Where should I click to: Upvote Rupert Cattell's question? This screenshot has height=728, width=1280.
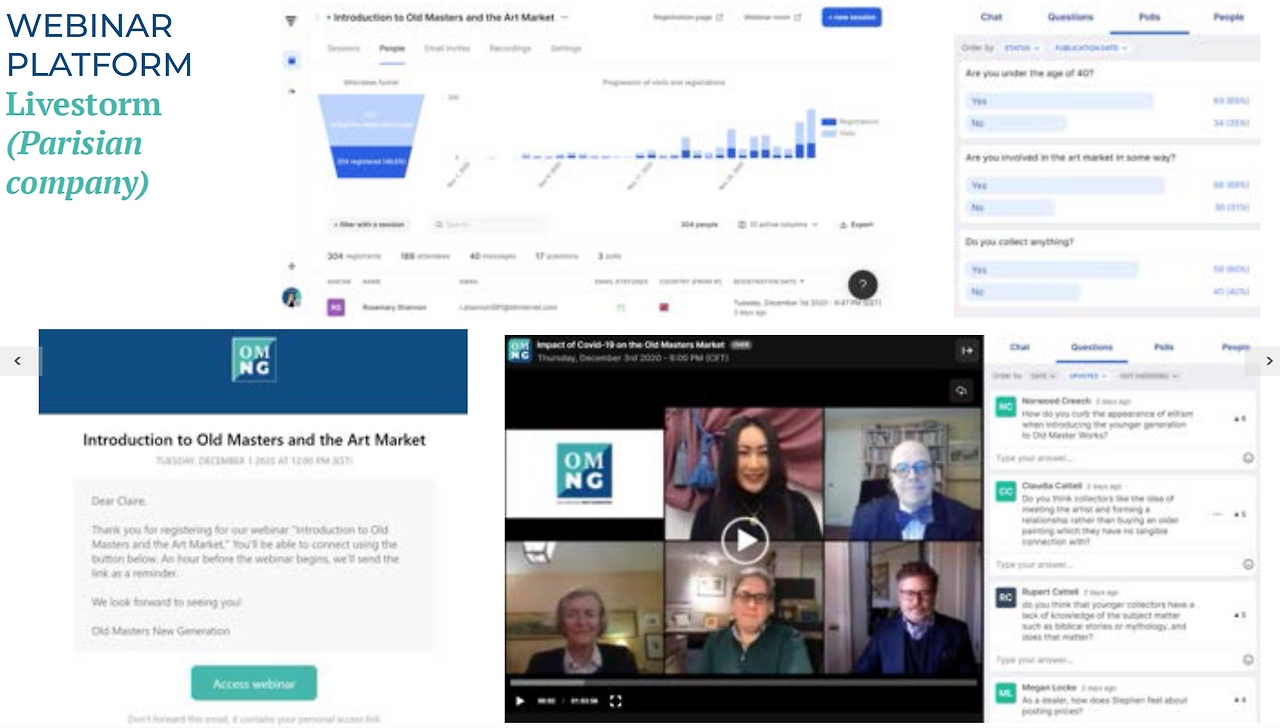(1240, 615)
